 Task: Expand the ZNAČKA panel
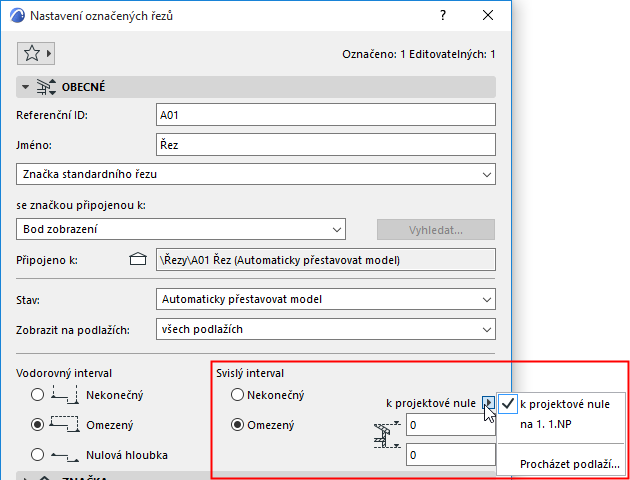coord(25,478)
